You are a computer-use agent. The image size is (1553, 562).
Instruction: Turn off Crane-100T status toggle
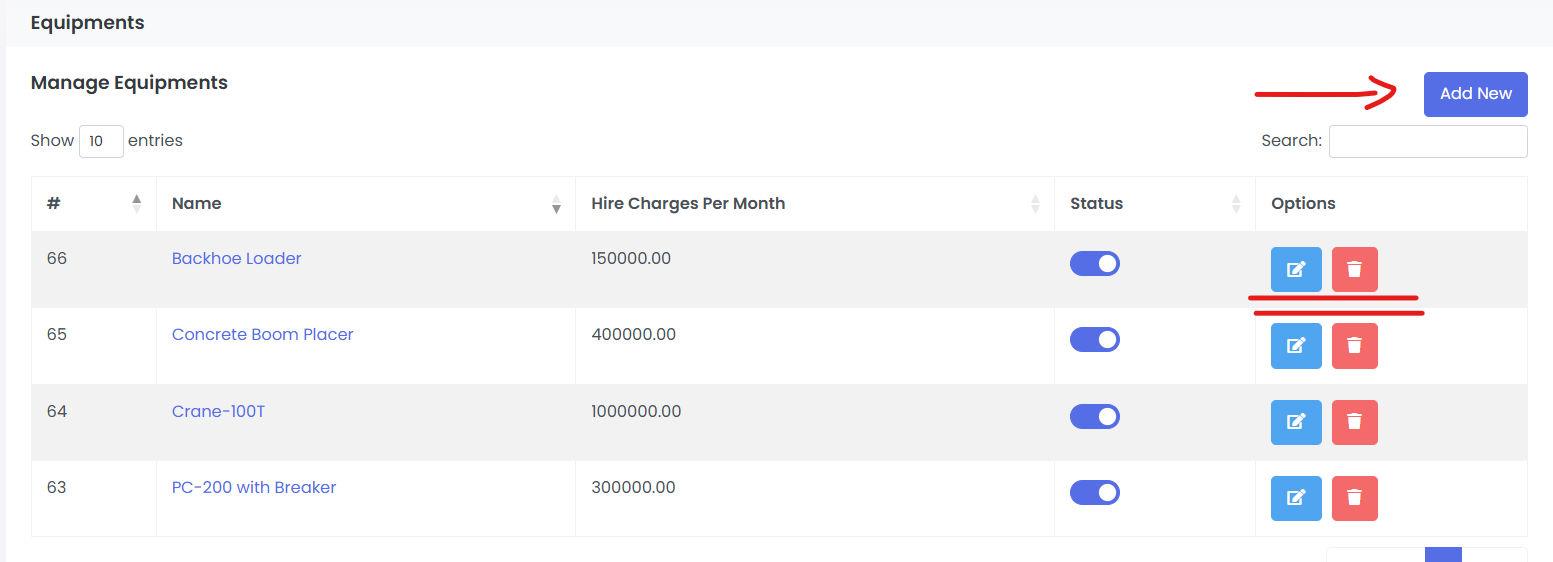[x=1094, y=416]
